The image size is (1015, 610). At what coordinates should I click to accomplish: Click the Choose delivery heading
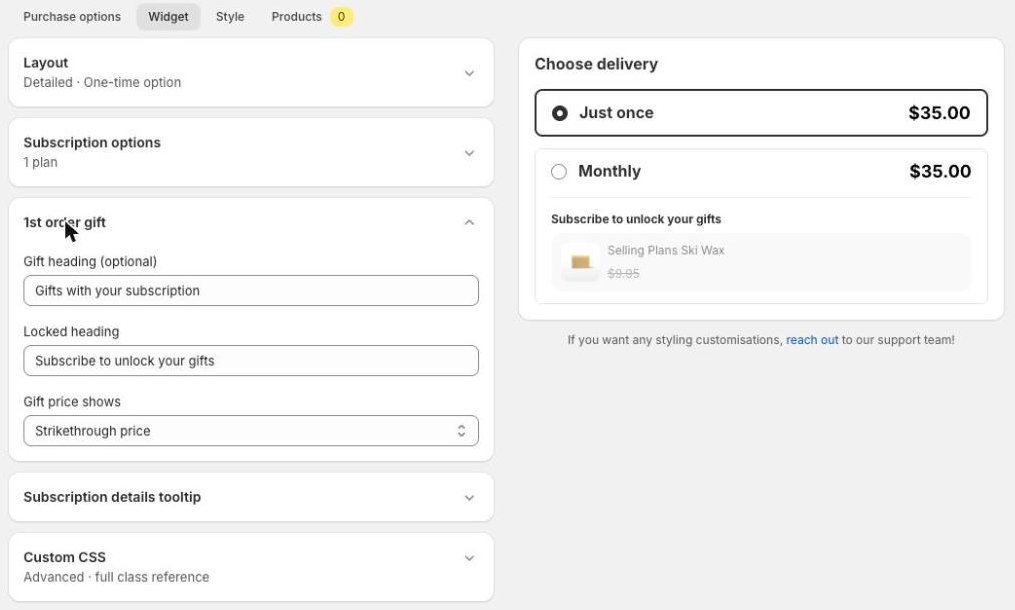click(x=596, y=64)
